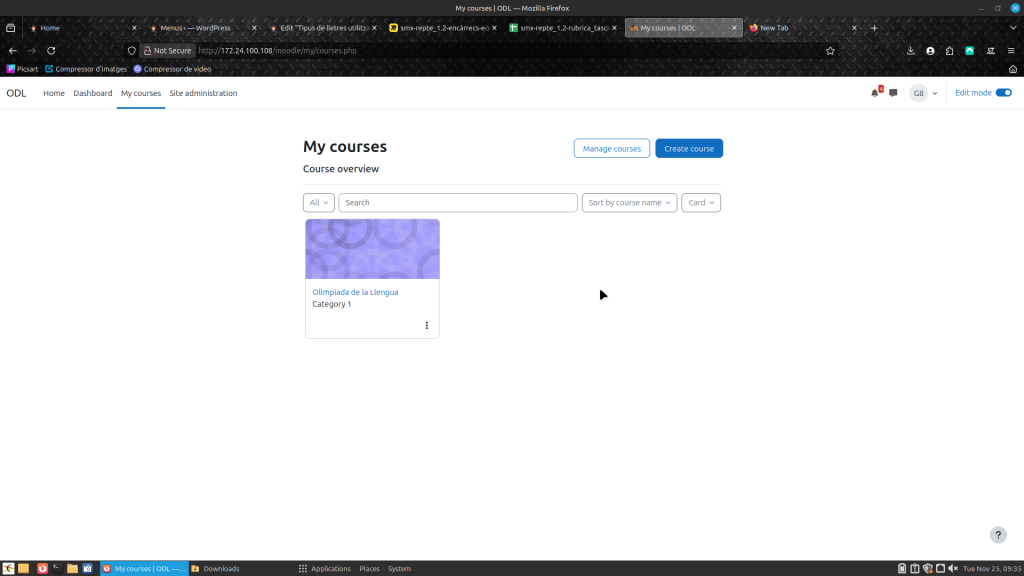1024x576 pixels.
Task: Open the help question mark button
Action: (997, 535)
